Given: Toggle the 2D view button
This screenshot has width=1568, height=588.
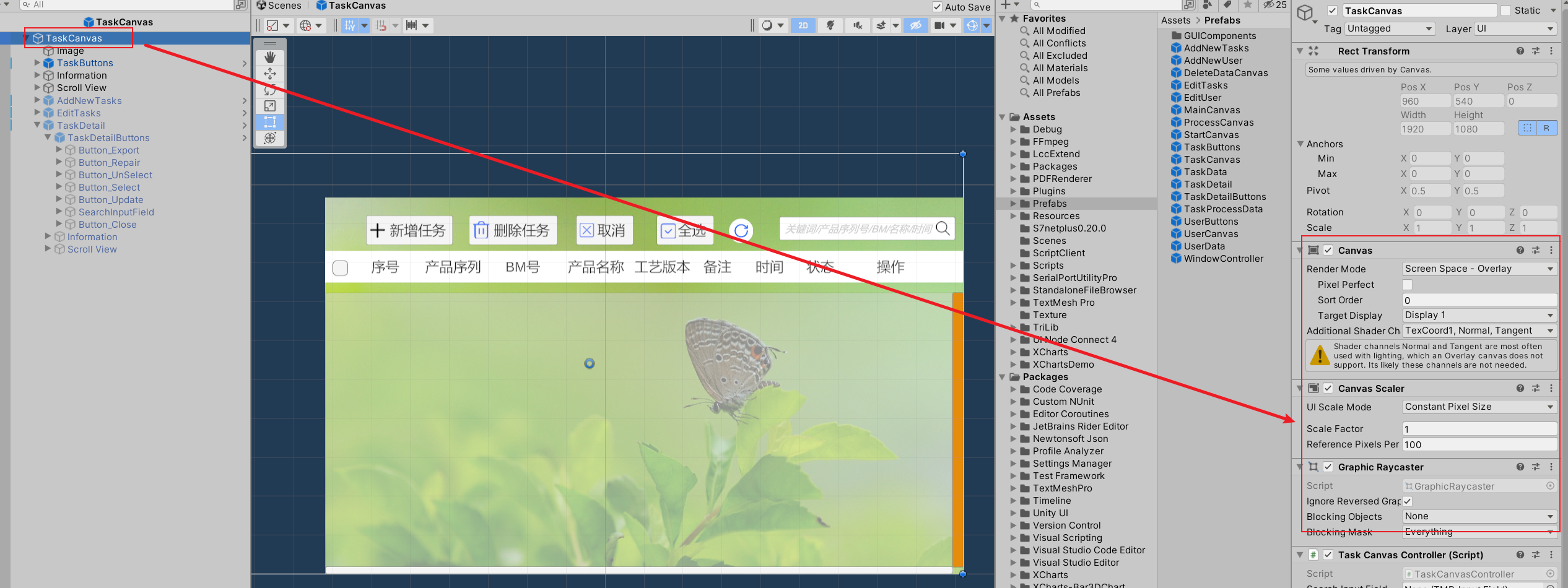Looking at the screenshot, I should tap(803, 25).
